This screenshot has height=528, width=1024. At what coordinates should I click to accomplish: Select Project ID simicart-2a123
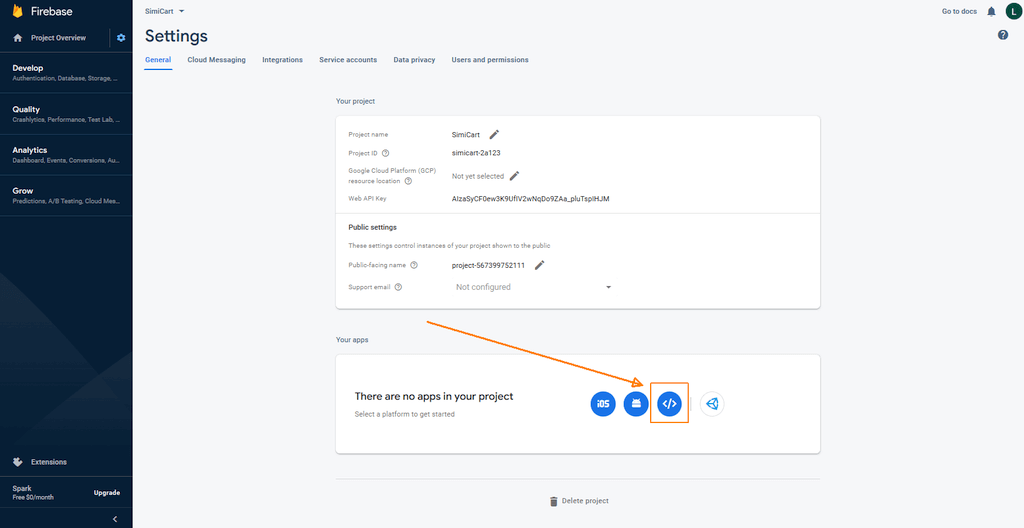click(x=476, y=153)
